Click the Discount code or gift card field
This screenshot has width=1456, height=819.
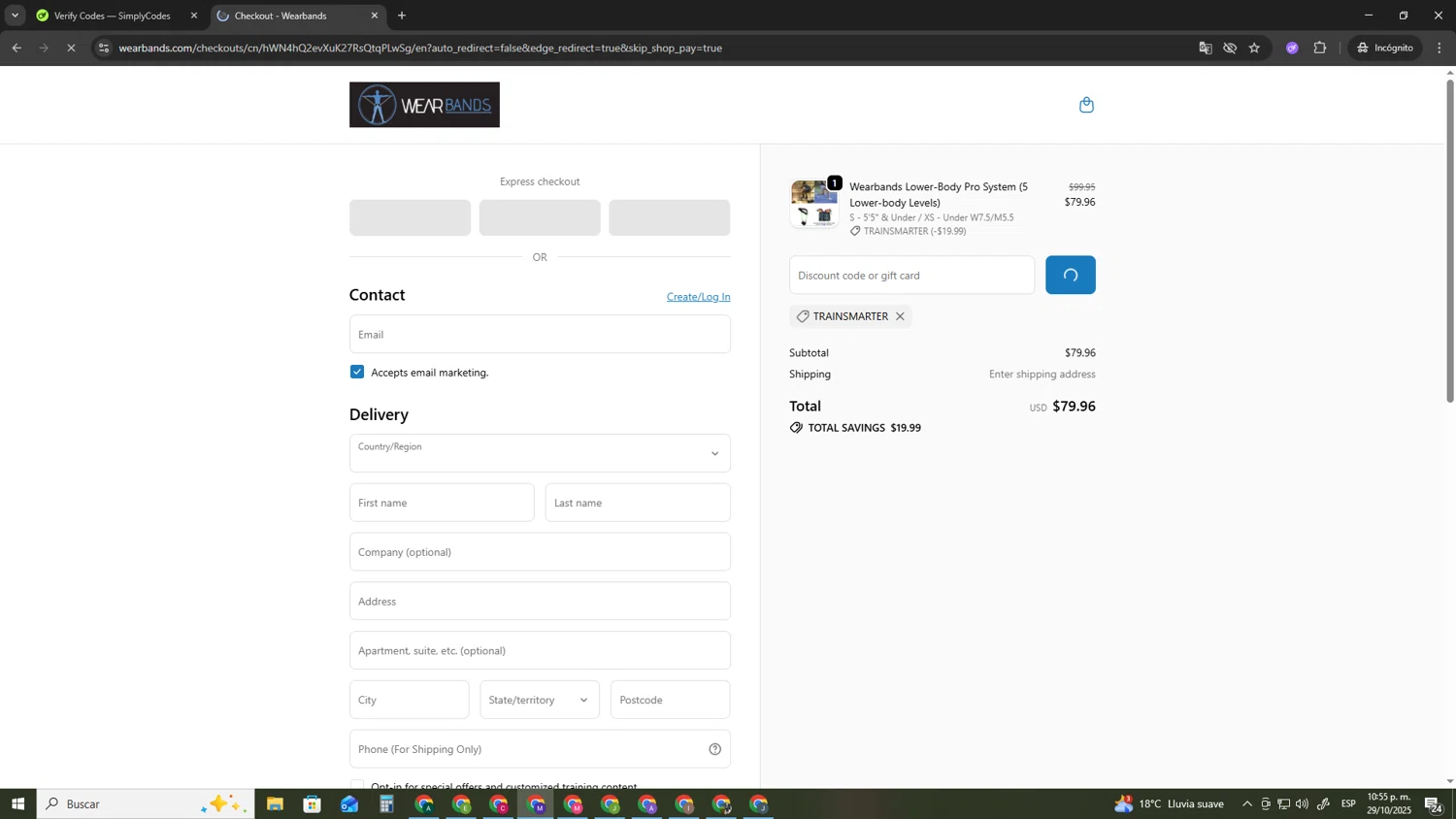click(x=911, y=276)
